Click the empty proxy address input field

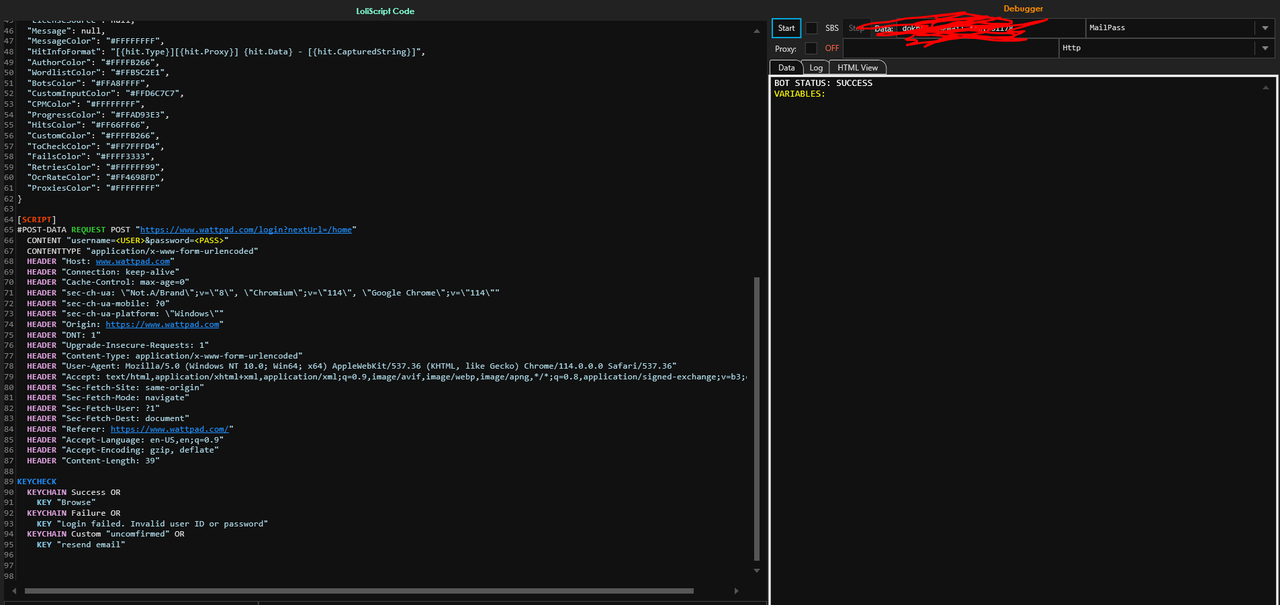(x=950, y=48)
